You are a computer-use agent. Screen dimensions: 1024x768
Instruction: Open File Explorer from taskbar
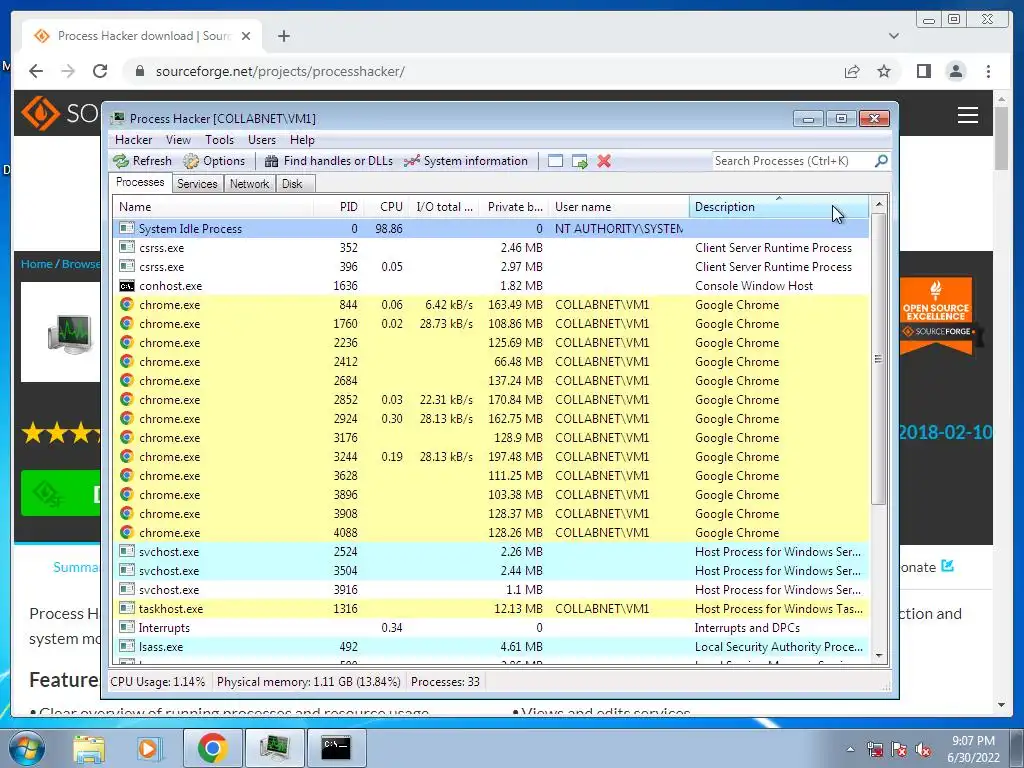pyautogui.click(x=89, y=748)
